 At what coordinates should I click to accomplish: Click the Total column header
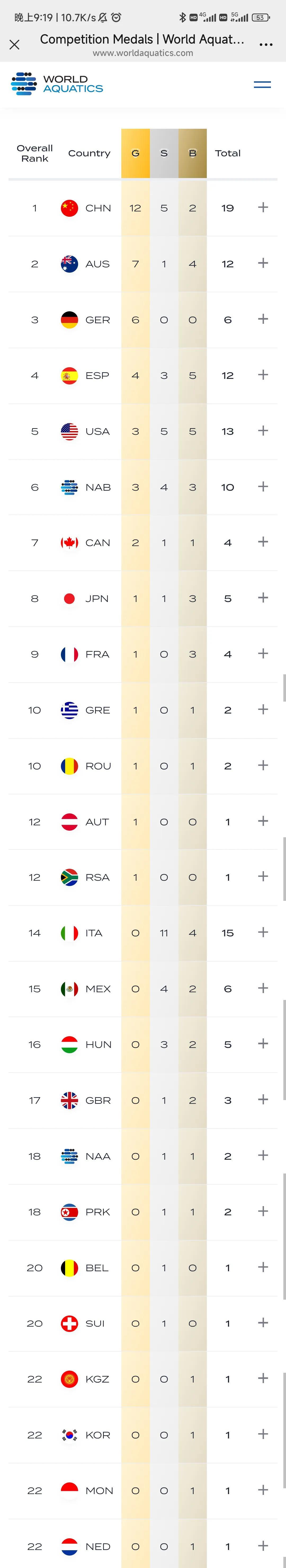tap(227, 153)
